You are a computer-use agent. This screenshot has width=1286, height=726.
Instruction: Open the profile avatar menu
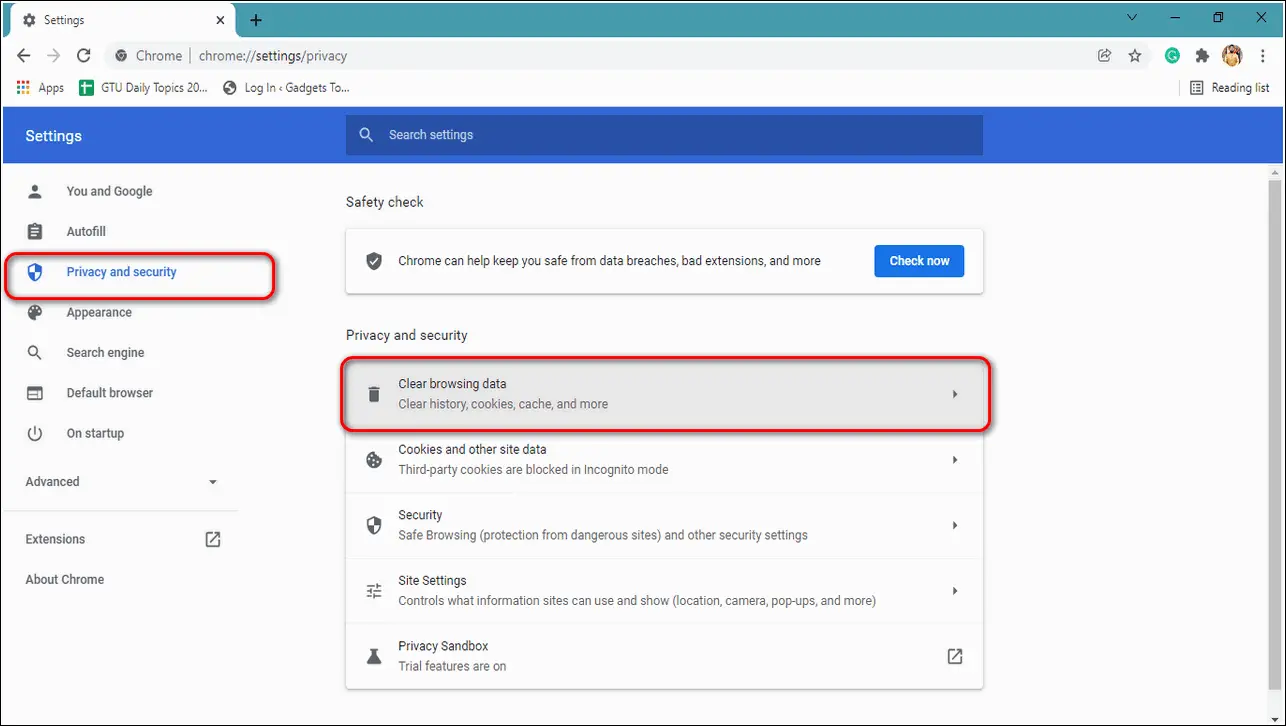(x=1232, y=56)
